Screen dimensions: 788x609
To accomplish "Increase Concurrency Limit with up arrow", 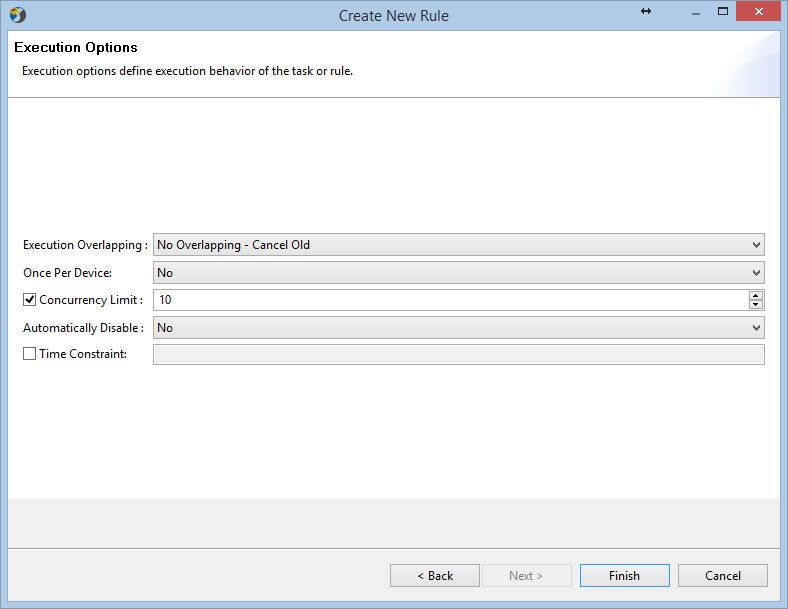I will pyautogui.click(x=755, y=295).
